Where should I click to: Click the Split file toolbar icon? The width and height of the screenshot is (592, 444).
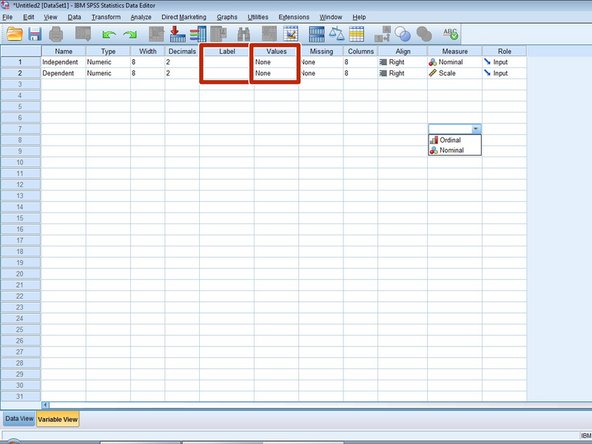pyautogui.click(x=316, y=34)
